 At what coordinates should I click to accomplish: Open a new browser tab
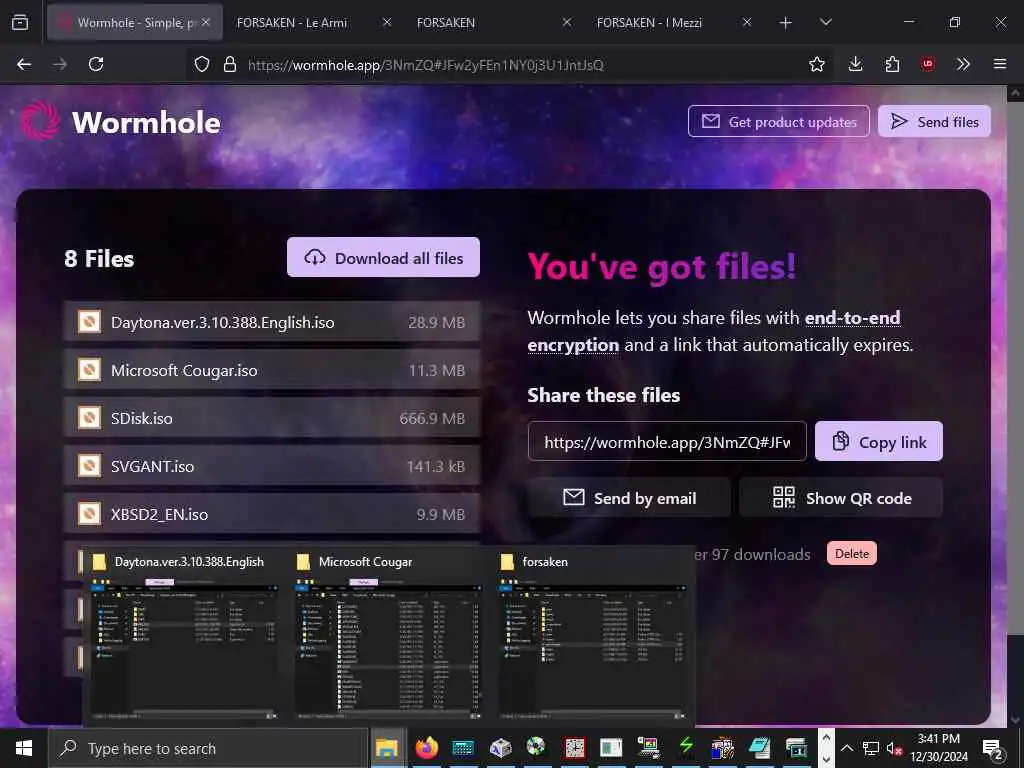(x=786, y=23)
